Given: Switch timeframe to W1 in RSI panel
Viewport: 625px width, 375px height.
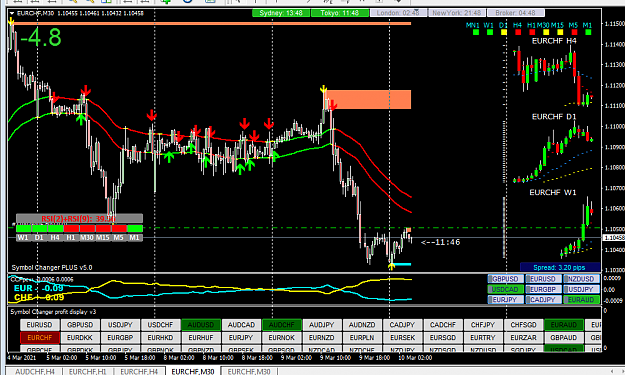Looking at the screenshot, I should pos(23,238).
